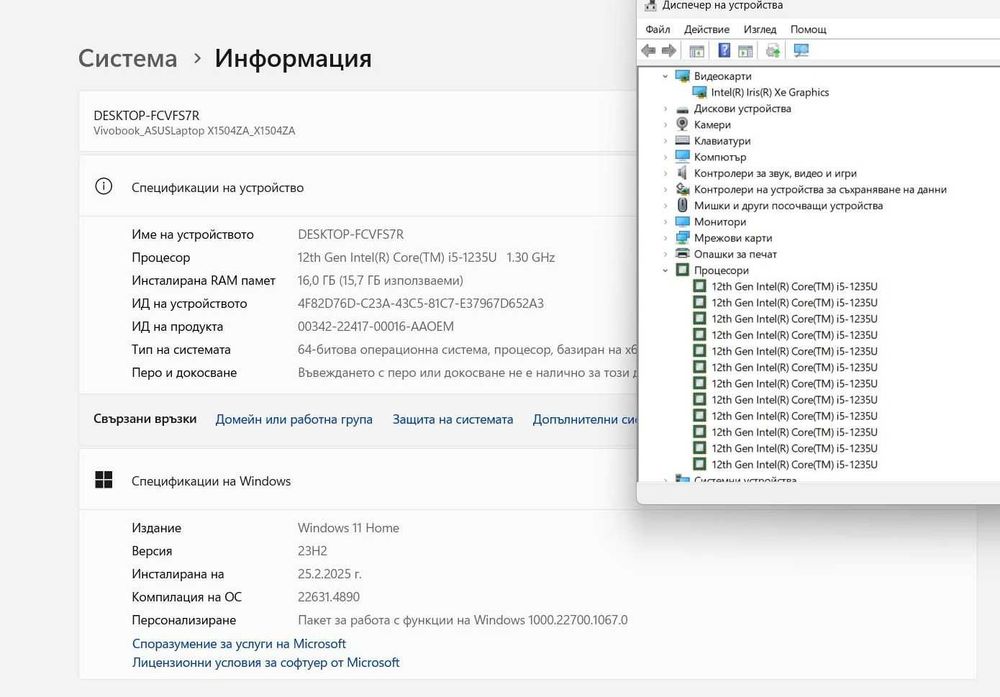Expand the Дискови устройства node
The width and height of the screenshot is (1000, 697).
point(665,109)
